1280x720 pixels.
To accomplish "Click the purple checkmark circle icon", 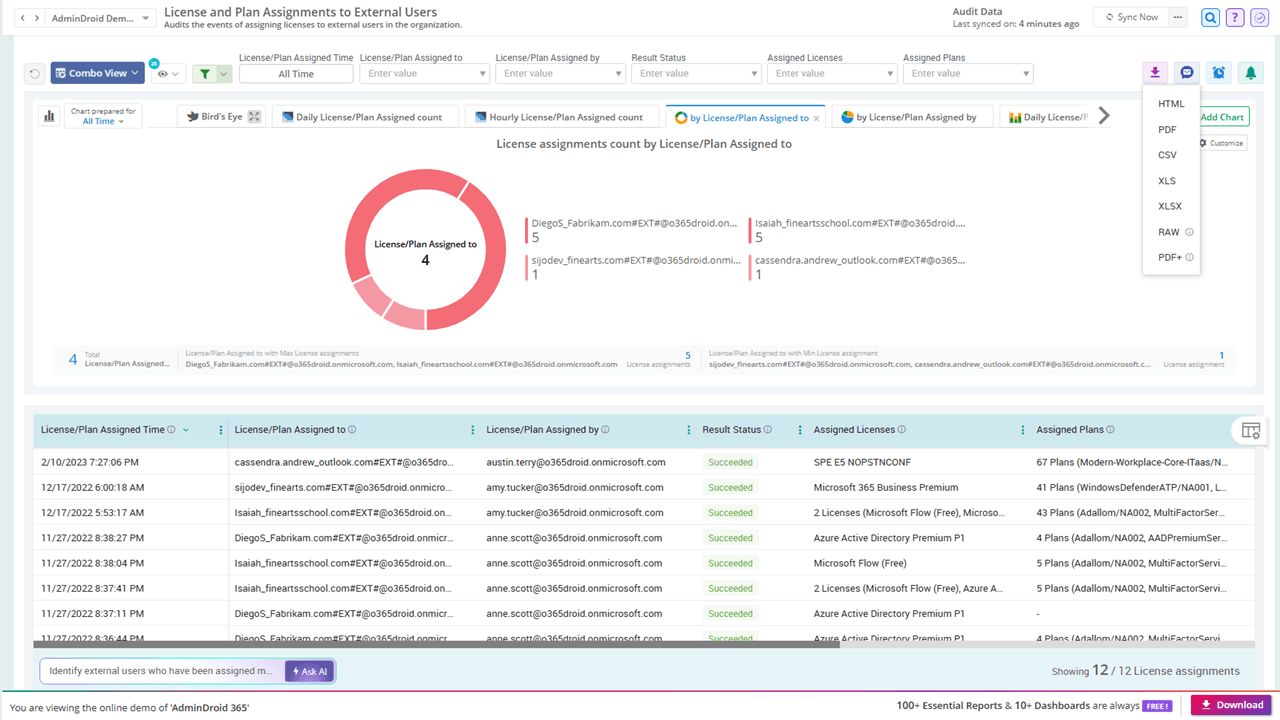I will click(1259, 17).
